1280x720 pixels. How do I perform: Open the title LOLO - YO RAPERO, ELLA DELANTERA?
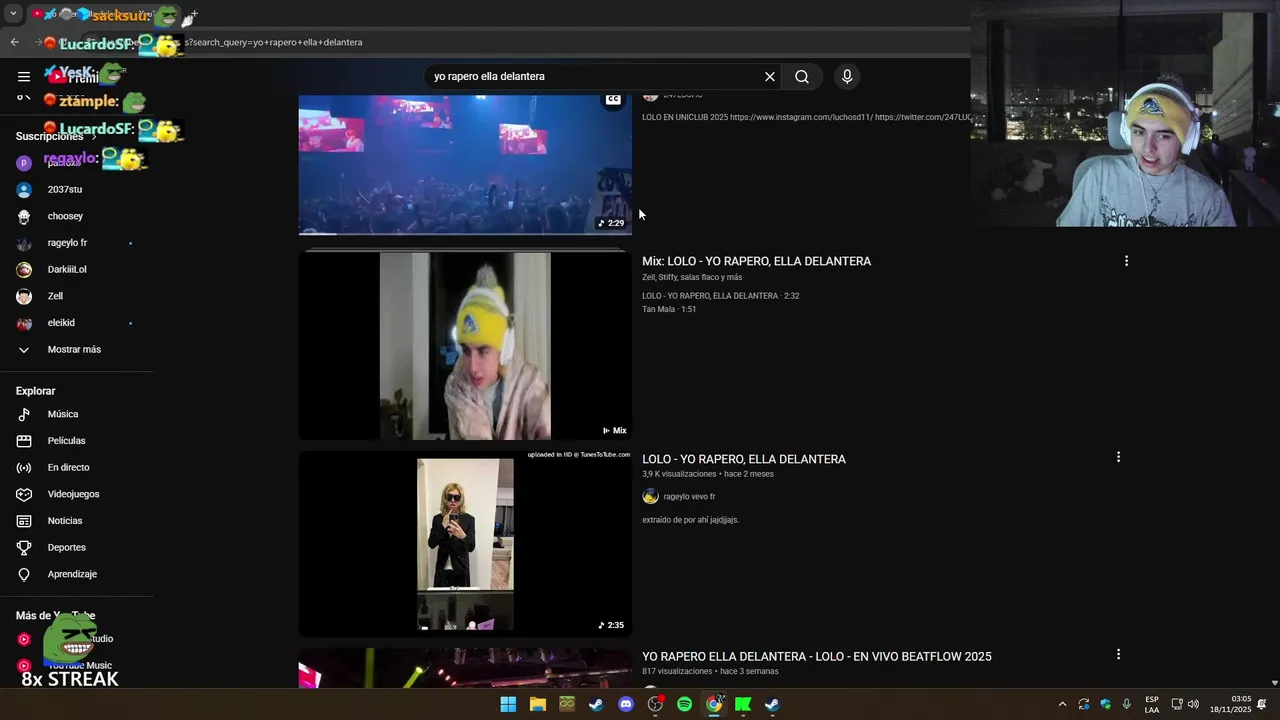[x=744, y=459]
